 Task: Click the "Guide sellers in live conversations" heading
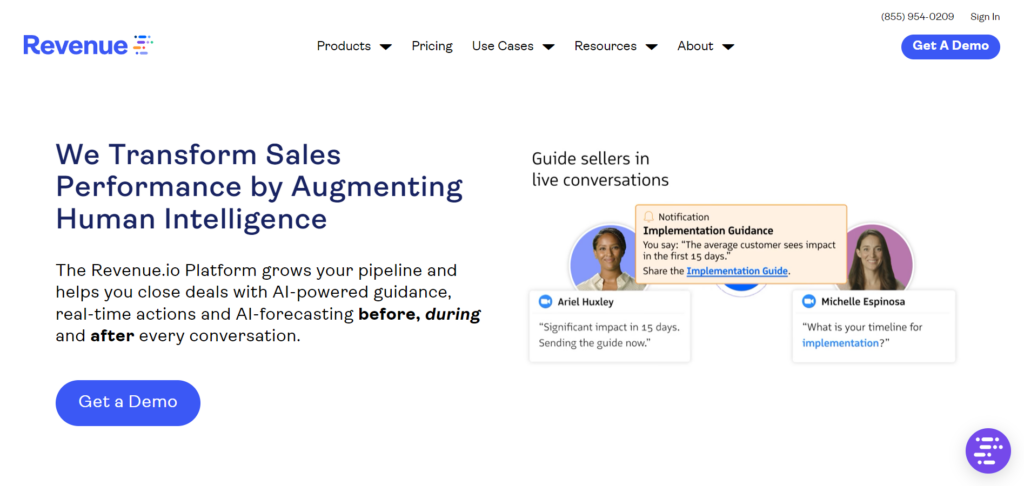[x=600, y=169]
